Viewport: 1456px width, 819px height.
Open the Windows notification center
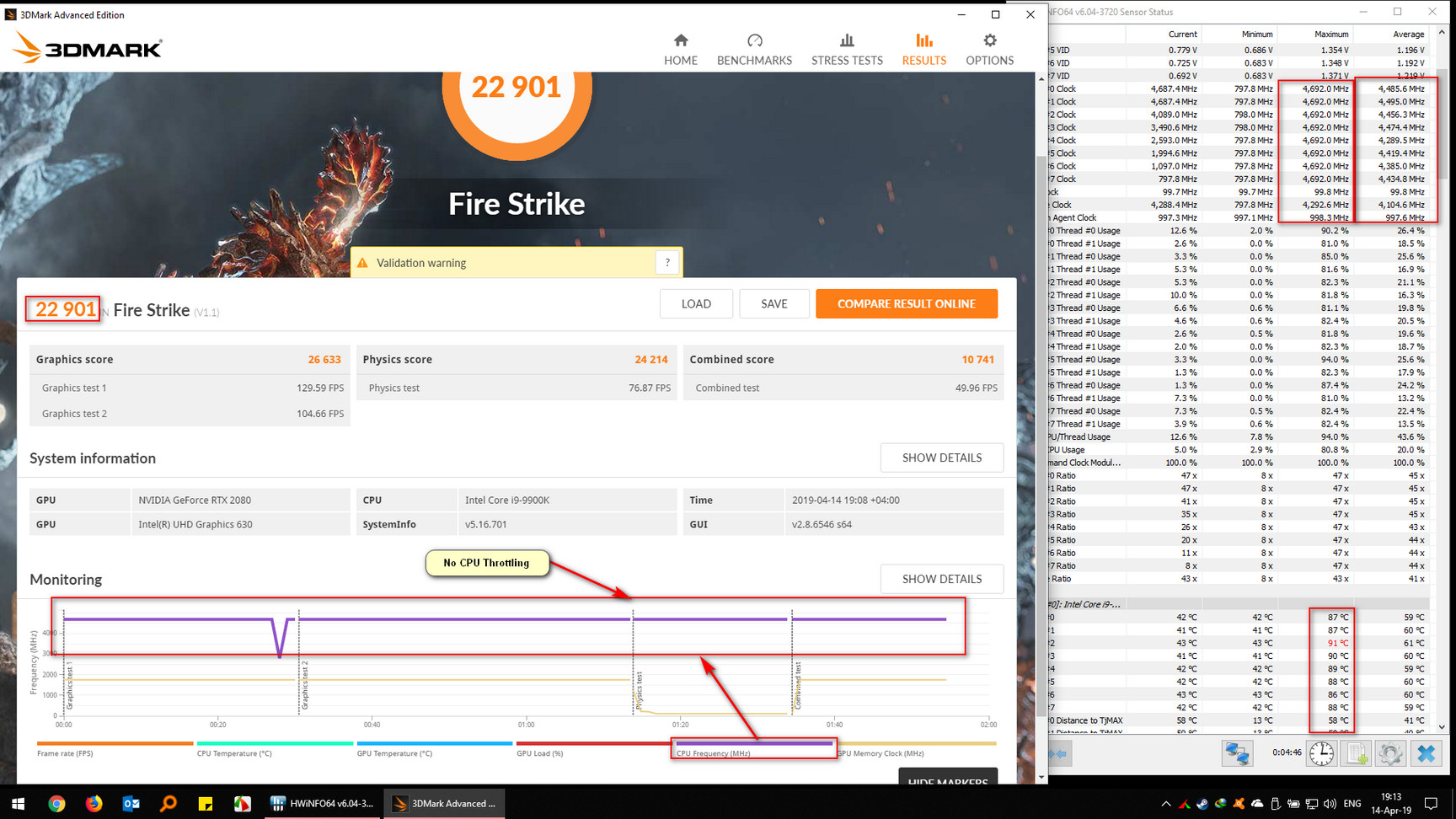(1431, 803)
